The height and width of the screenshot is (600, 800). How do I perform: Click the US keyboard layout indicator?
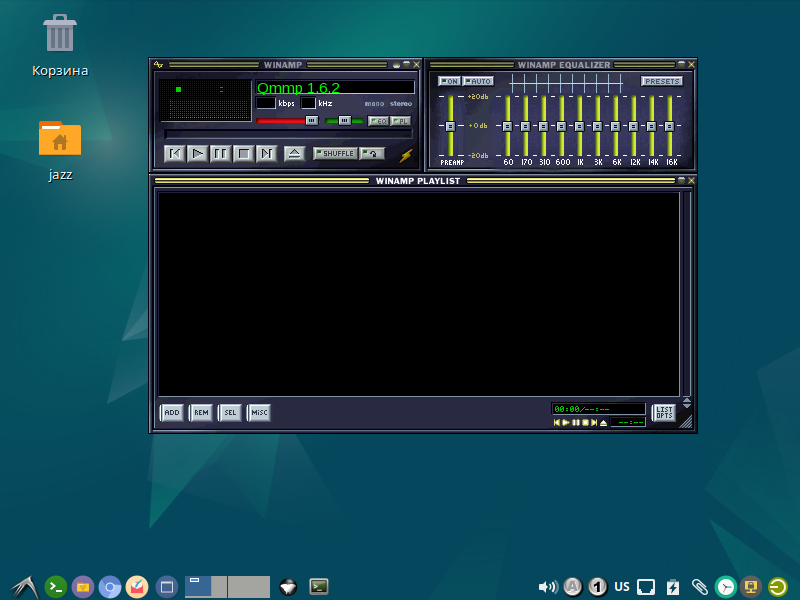tap(622, 587)
